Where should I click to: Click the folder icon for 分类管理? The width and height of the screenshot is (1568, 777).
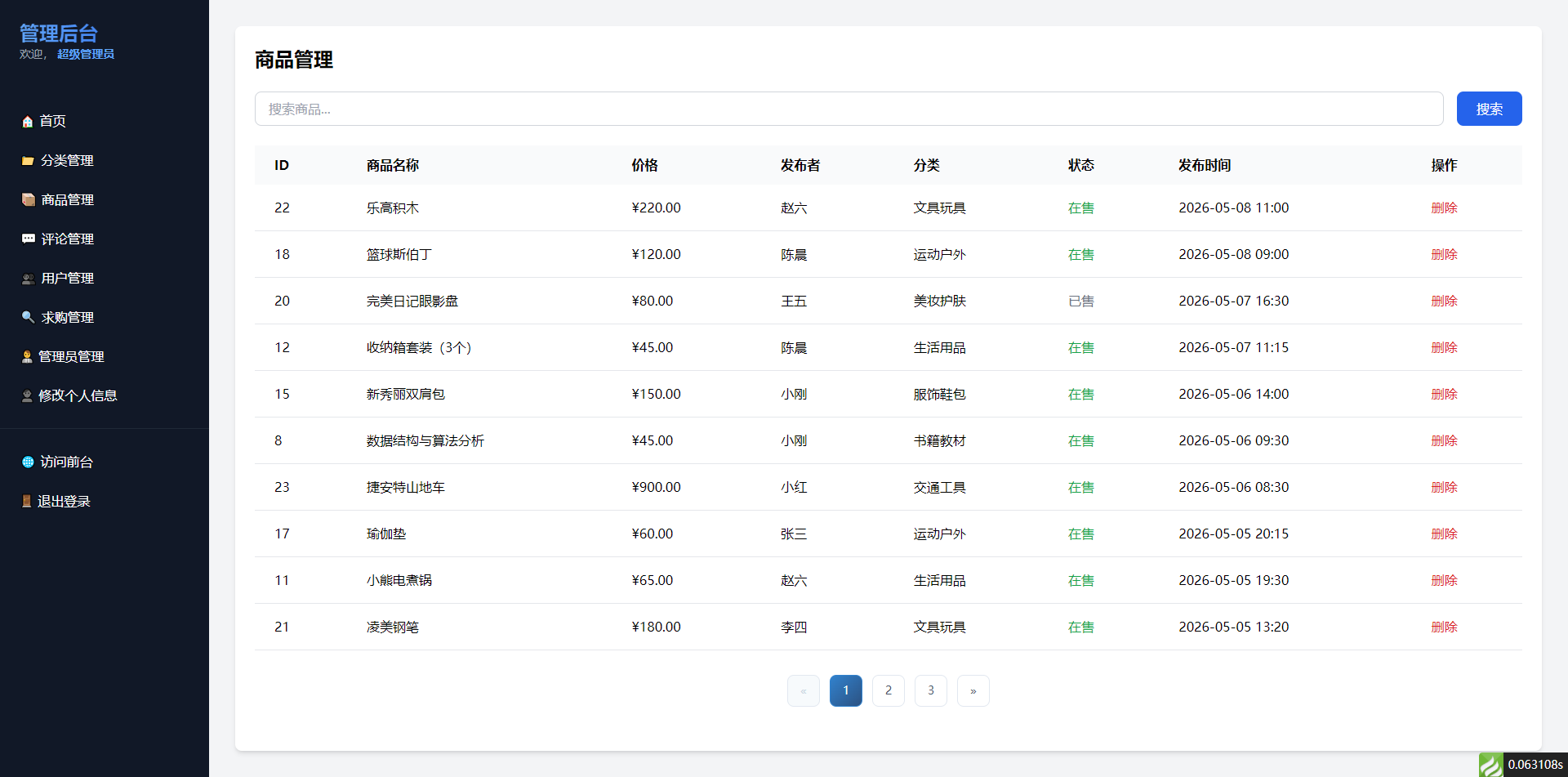click(x=28, y=161)
